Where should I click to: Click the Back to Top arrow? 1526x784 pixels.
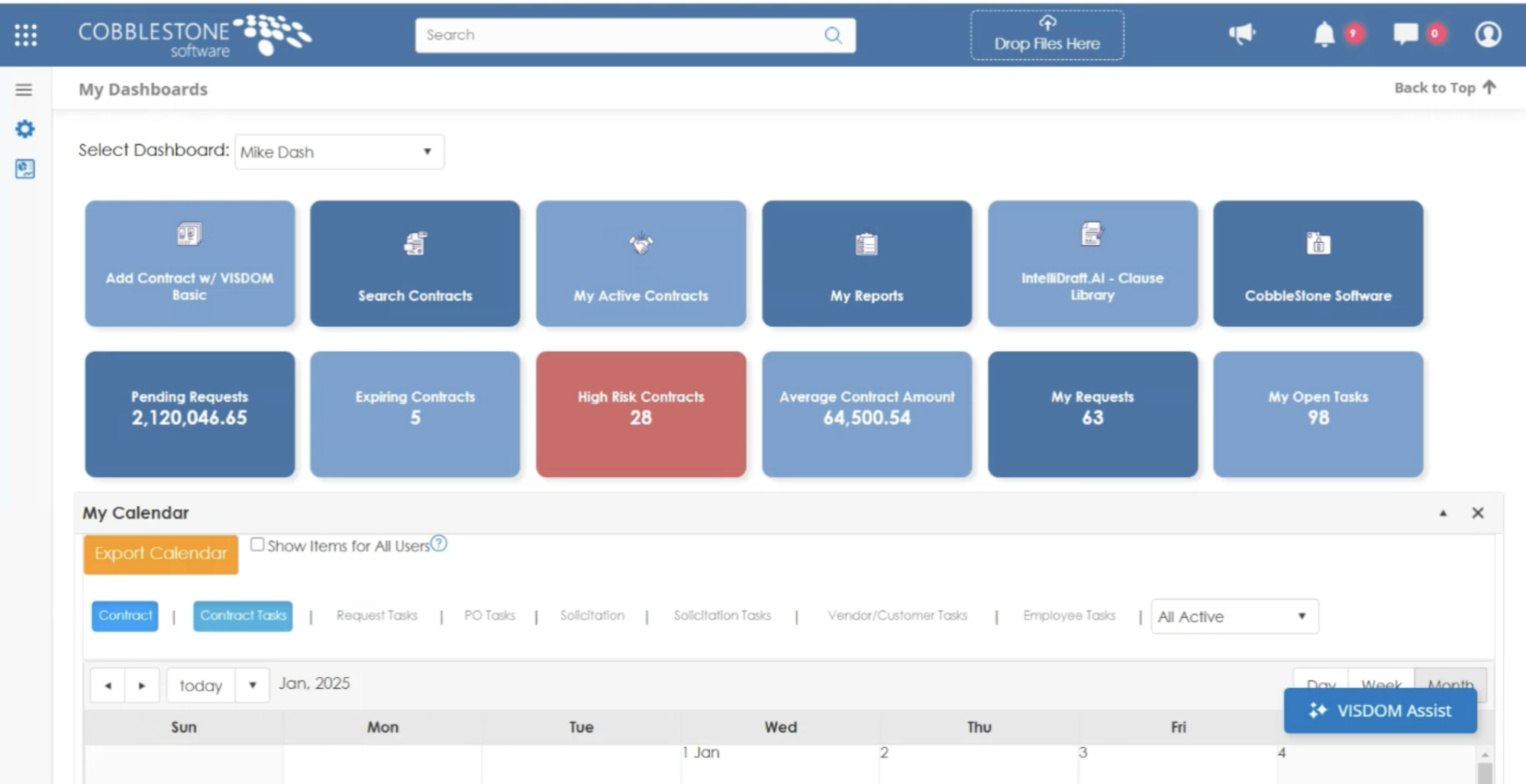coord(1489,87)
